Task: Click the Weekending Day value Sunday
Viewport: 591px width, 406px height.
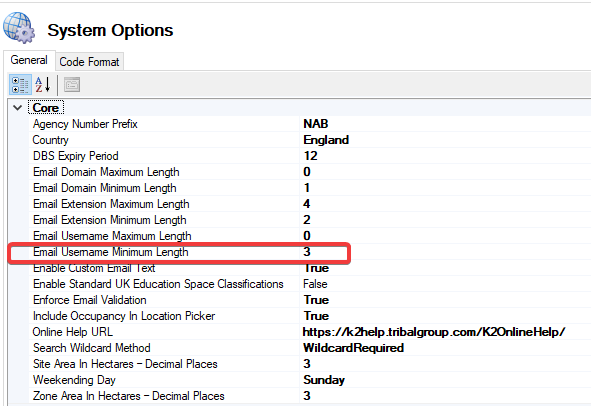Action: (324, 380)
